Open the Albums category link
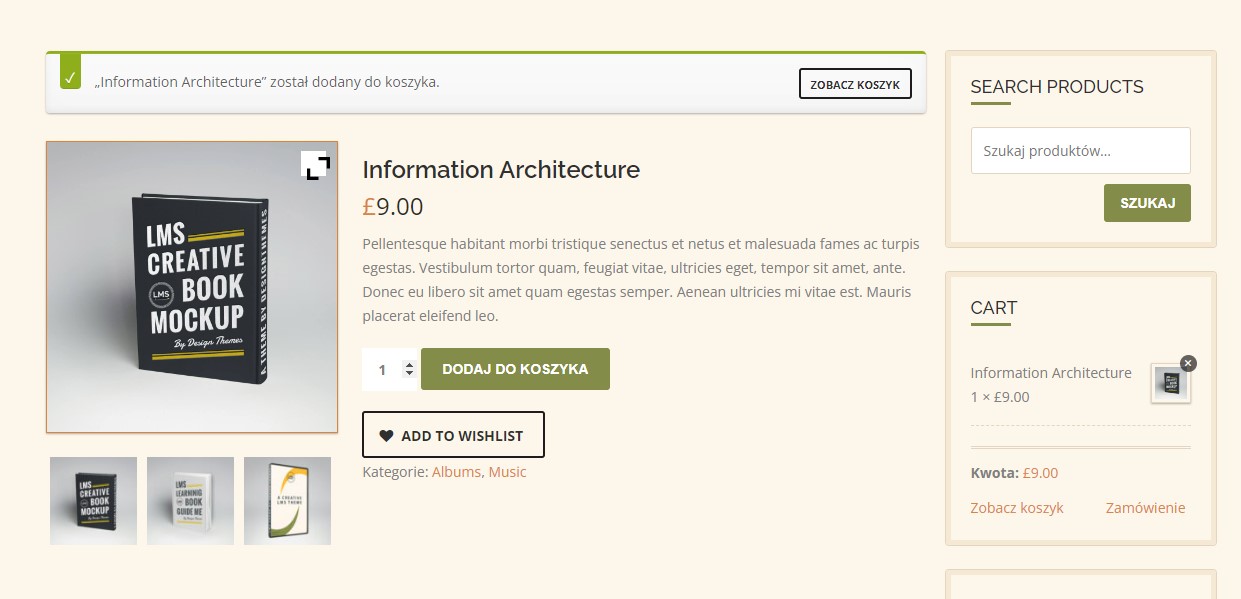 click(x=456, y=472)
